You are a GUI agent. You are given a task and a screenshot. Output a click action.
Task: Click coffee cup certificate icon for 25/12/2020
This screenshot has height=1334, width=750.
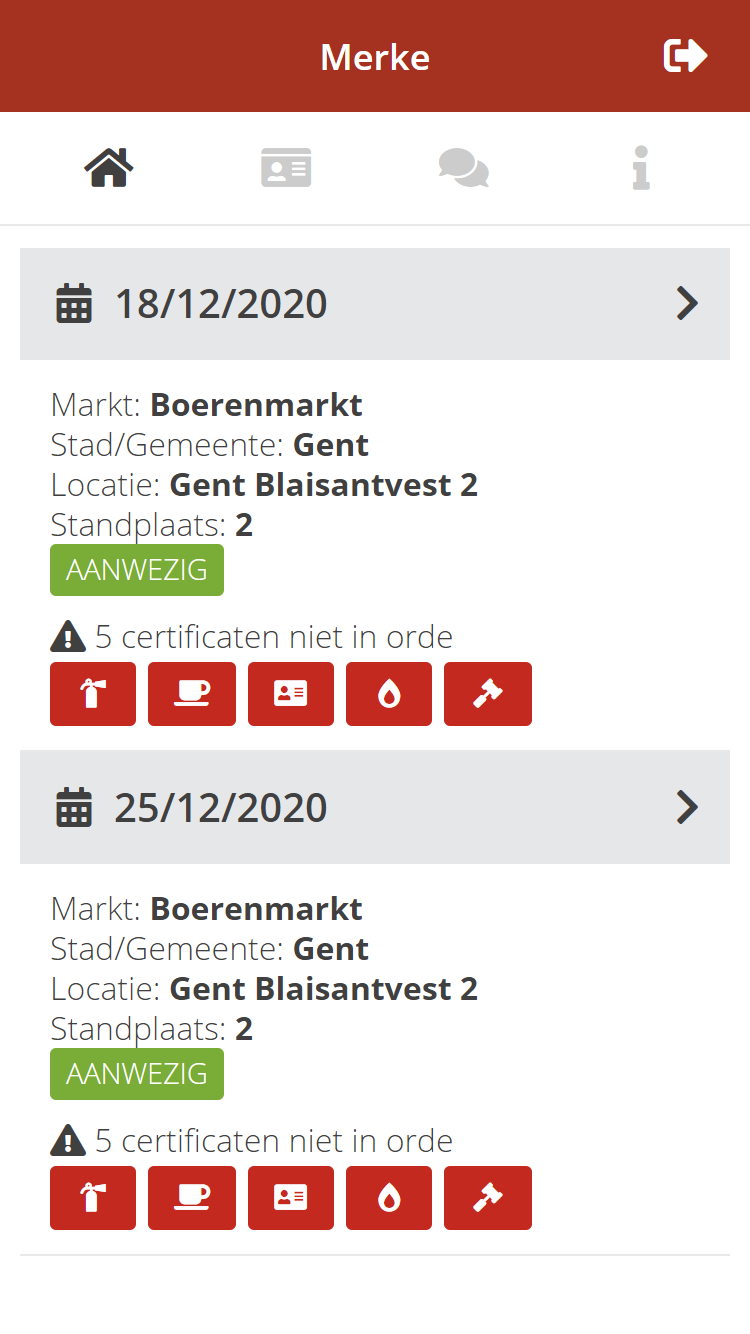point(192,1198)
